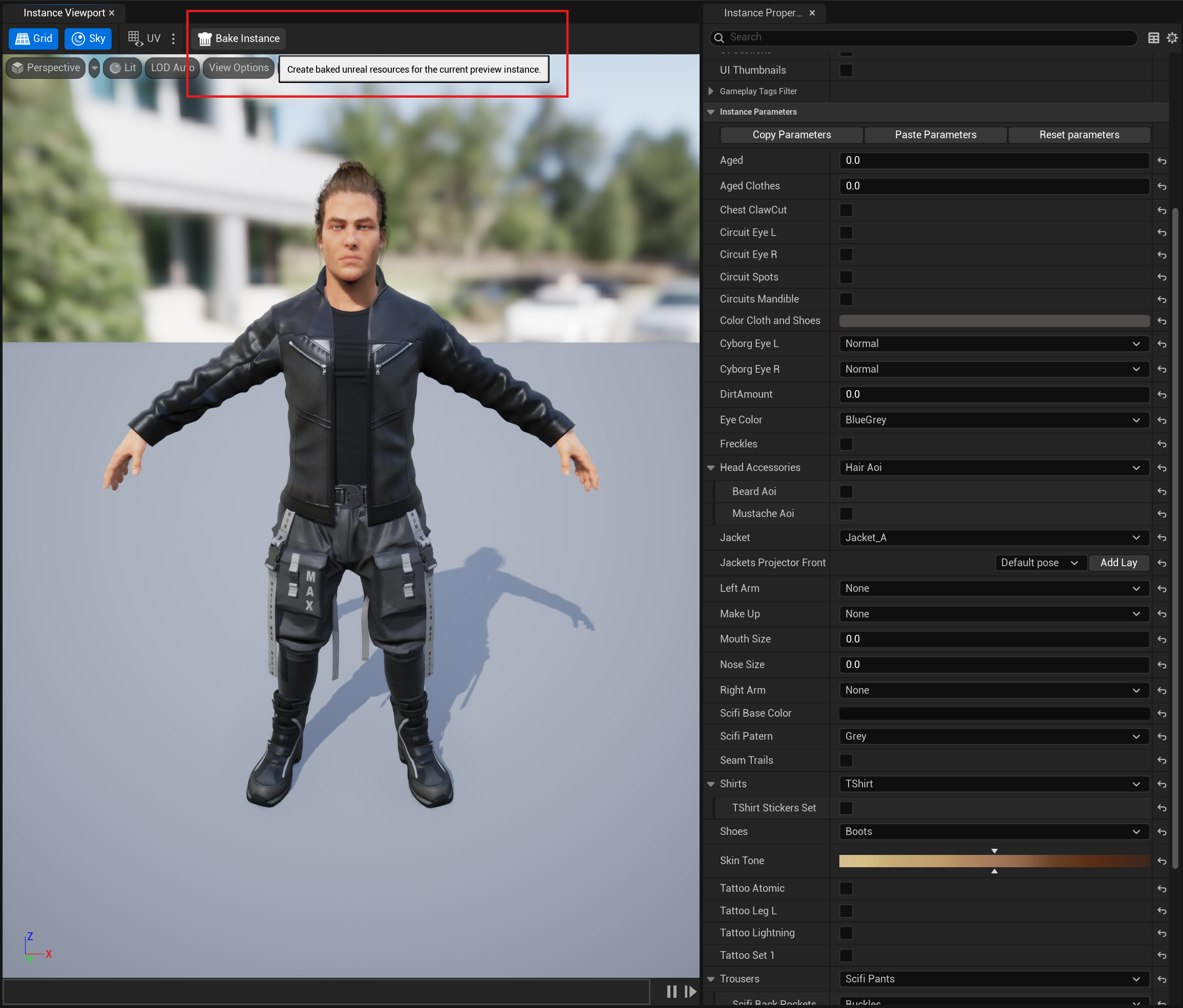Open the Default pose dropdown
The image size is (1183, 1008).
1040,563
